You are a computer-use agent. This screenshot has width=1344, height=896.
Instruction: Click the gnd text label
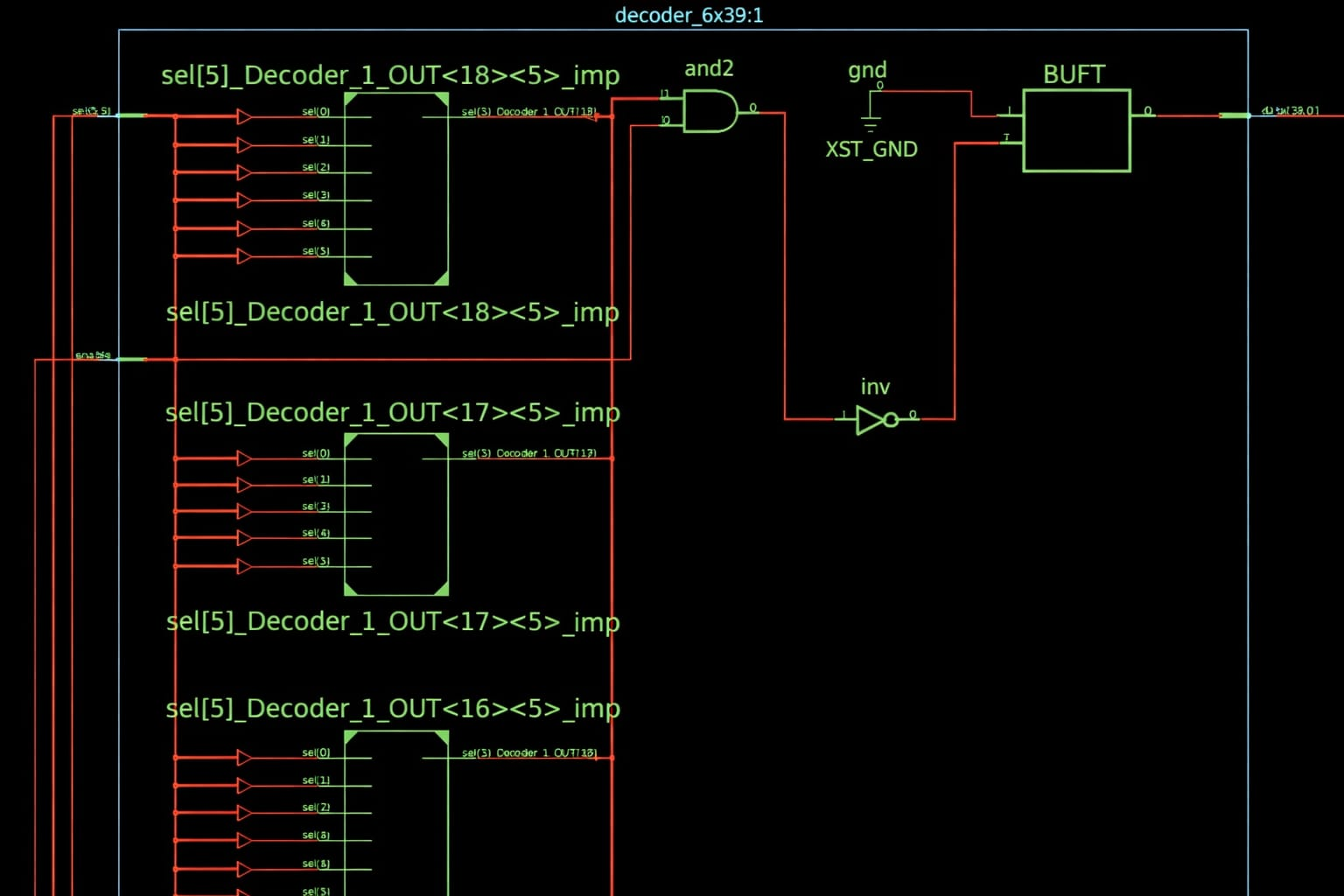coord(867,70)
